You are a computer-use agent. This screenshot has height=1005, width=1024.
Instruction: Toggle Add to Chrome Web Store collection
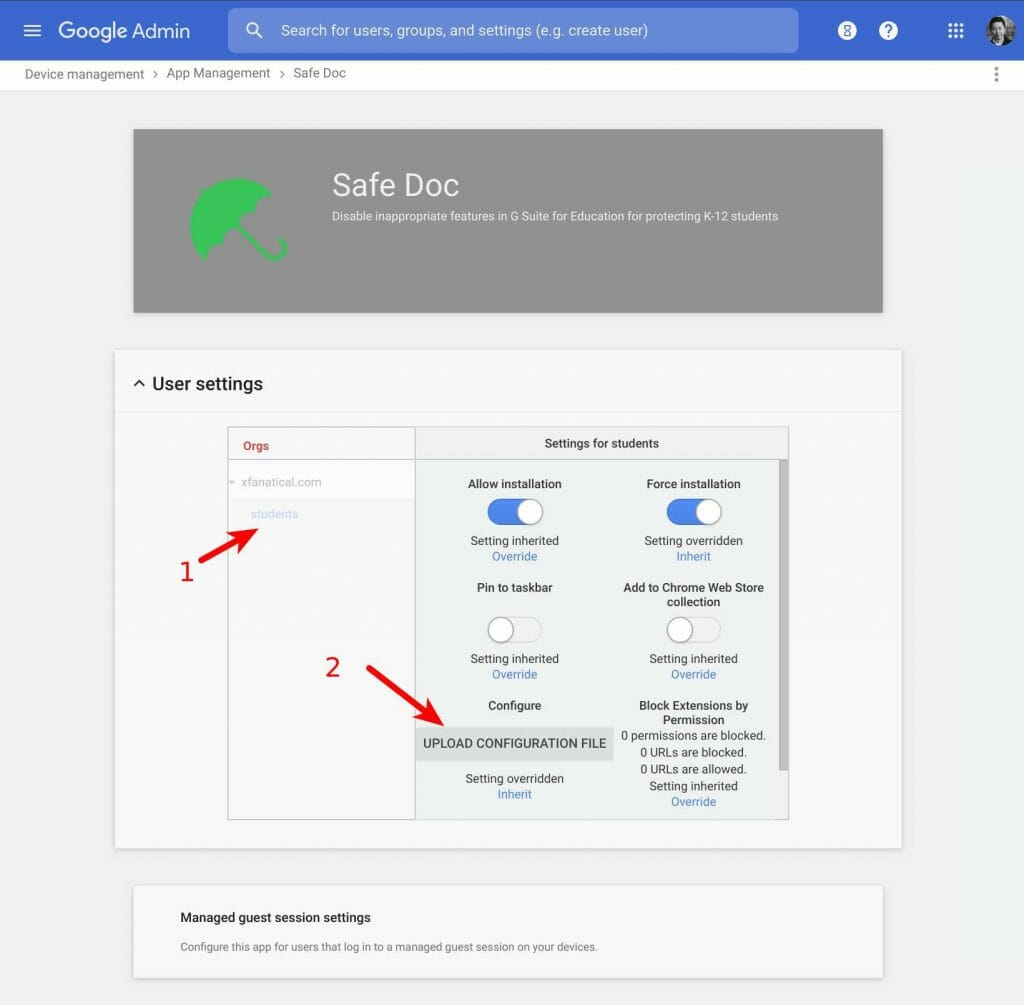tap(694, 630)
